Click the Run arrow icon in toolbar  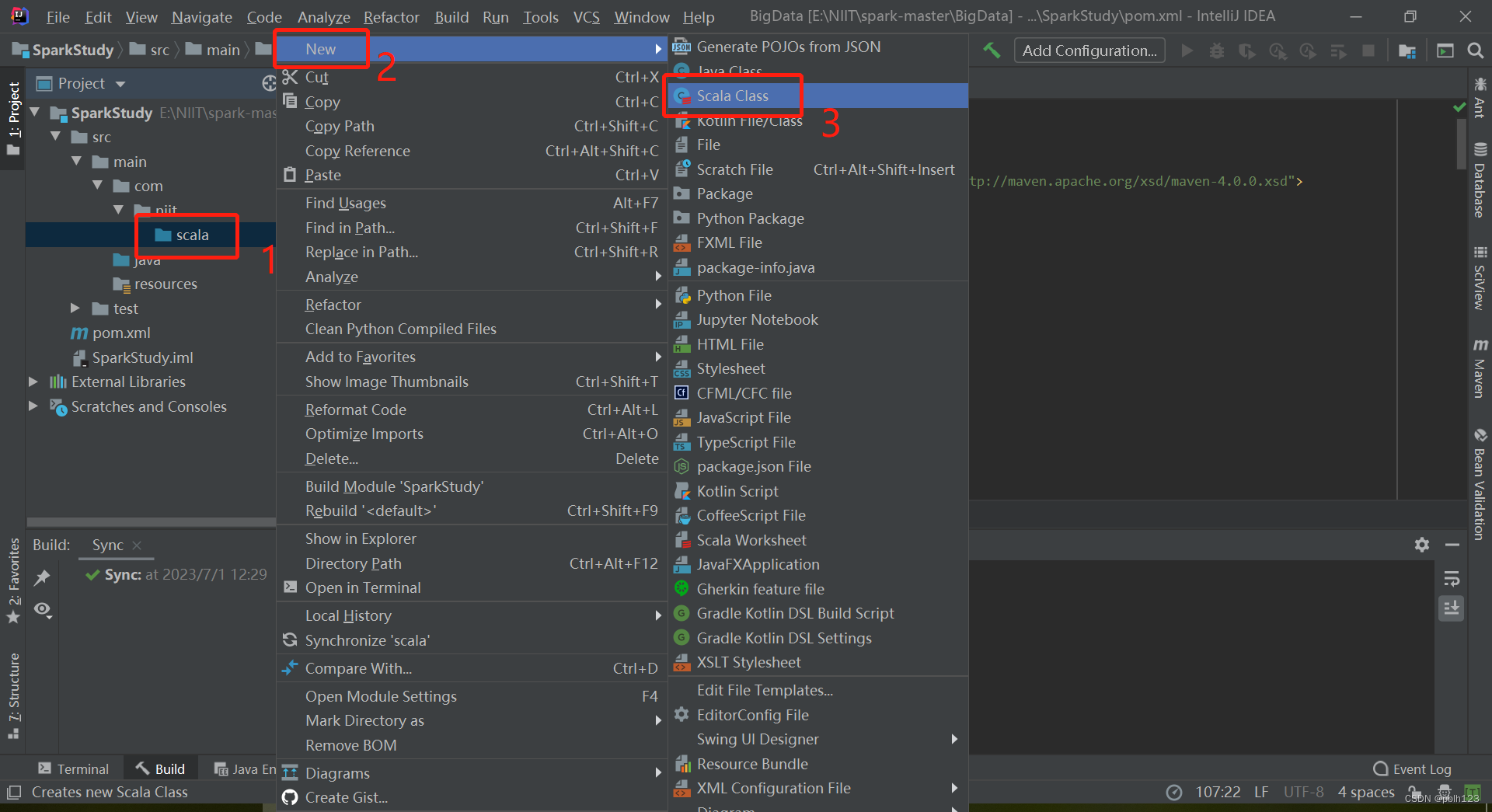click(x=1187, y=51)
